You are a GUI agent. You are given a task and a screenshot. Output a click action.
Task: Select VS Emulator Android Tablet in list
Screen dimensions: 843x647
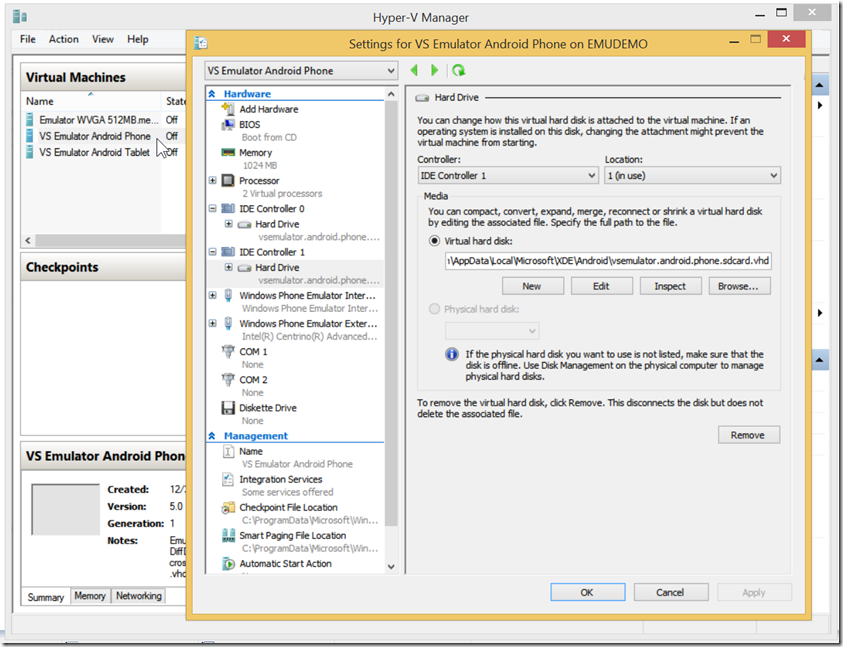[94, 152]
